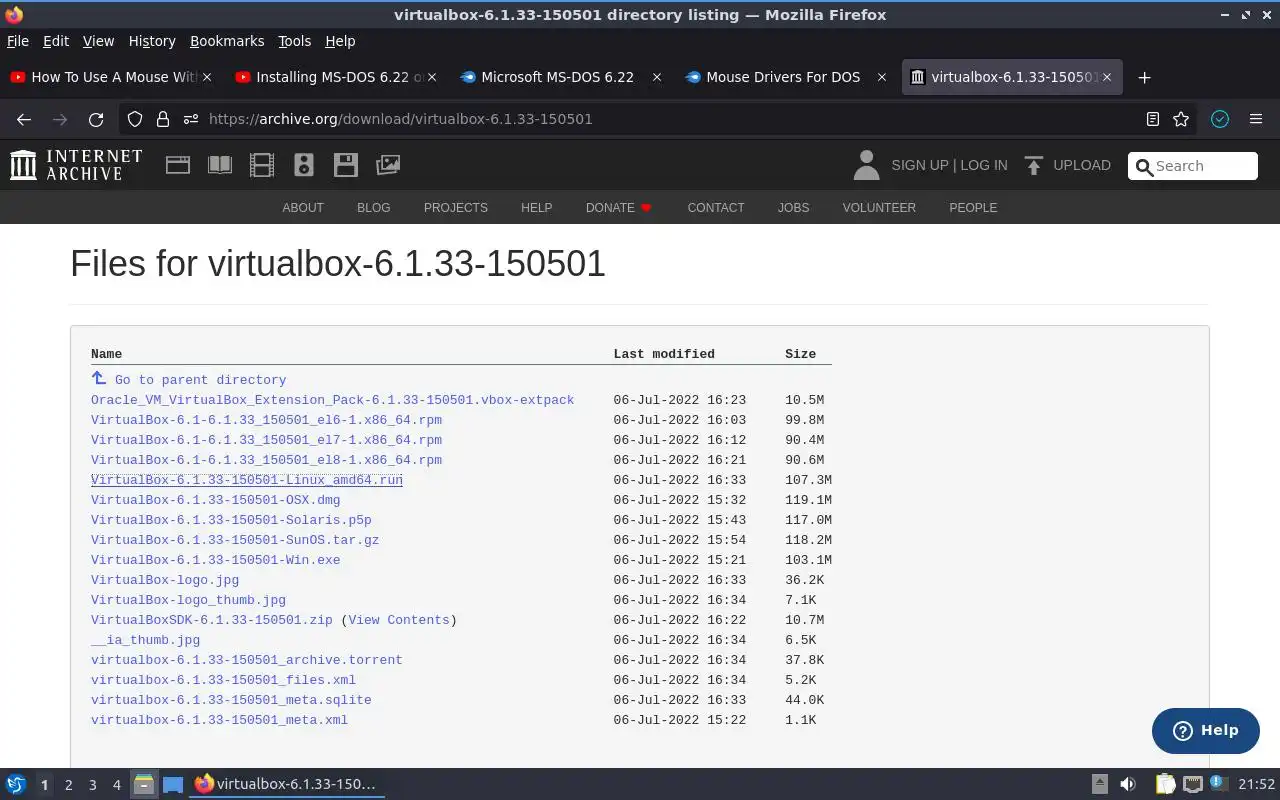The height and width of the screenshot is (800, 1280).
Task: Download VirtualBox-6.1.33-150501-Win.exe
Action: point(216,560)
